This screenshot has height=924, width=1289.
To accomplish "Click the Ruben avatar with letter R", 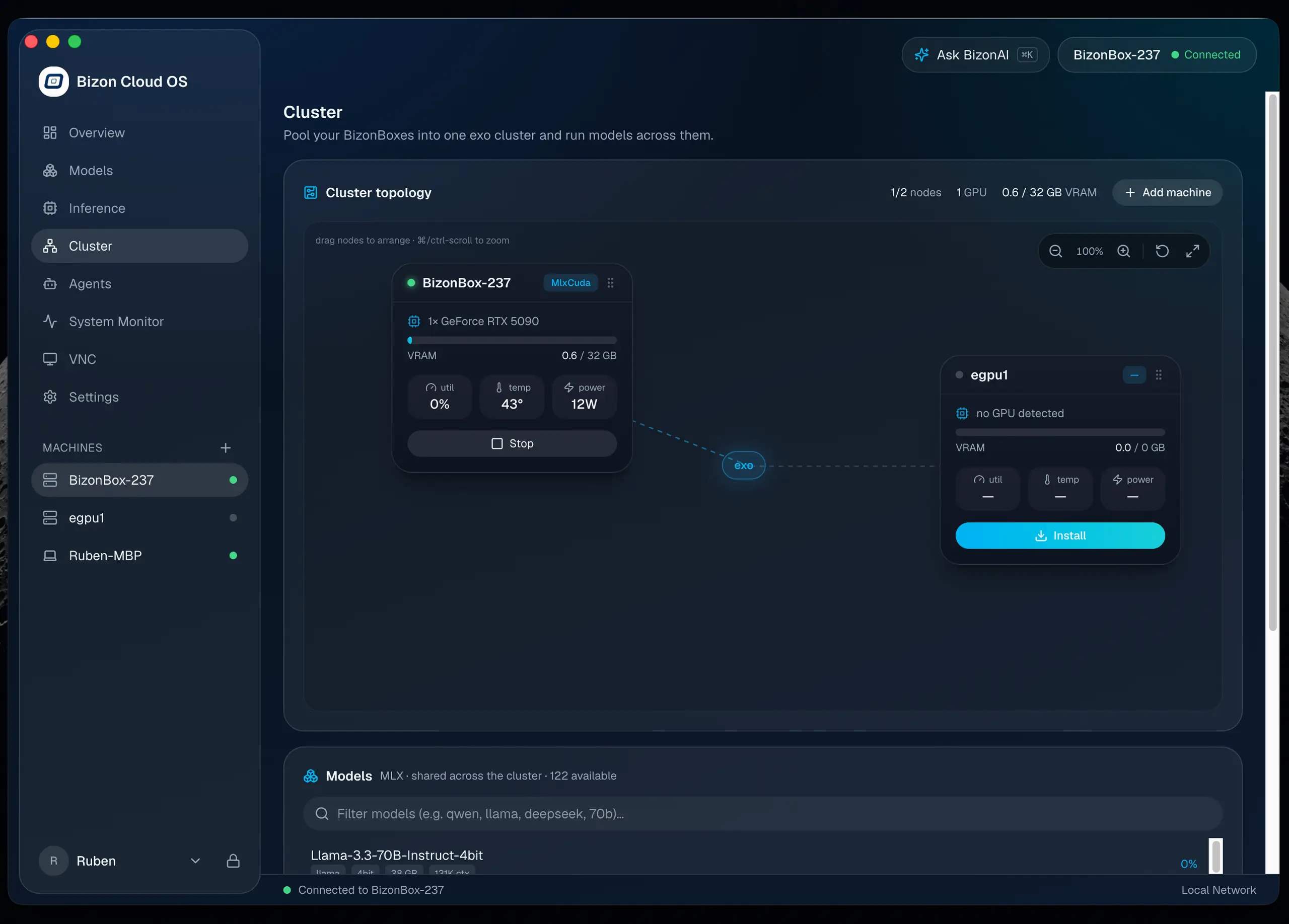I will tap(53, 861).
